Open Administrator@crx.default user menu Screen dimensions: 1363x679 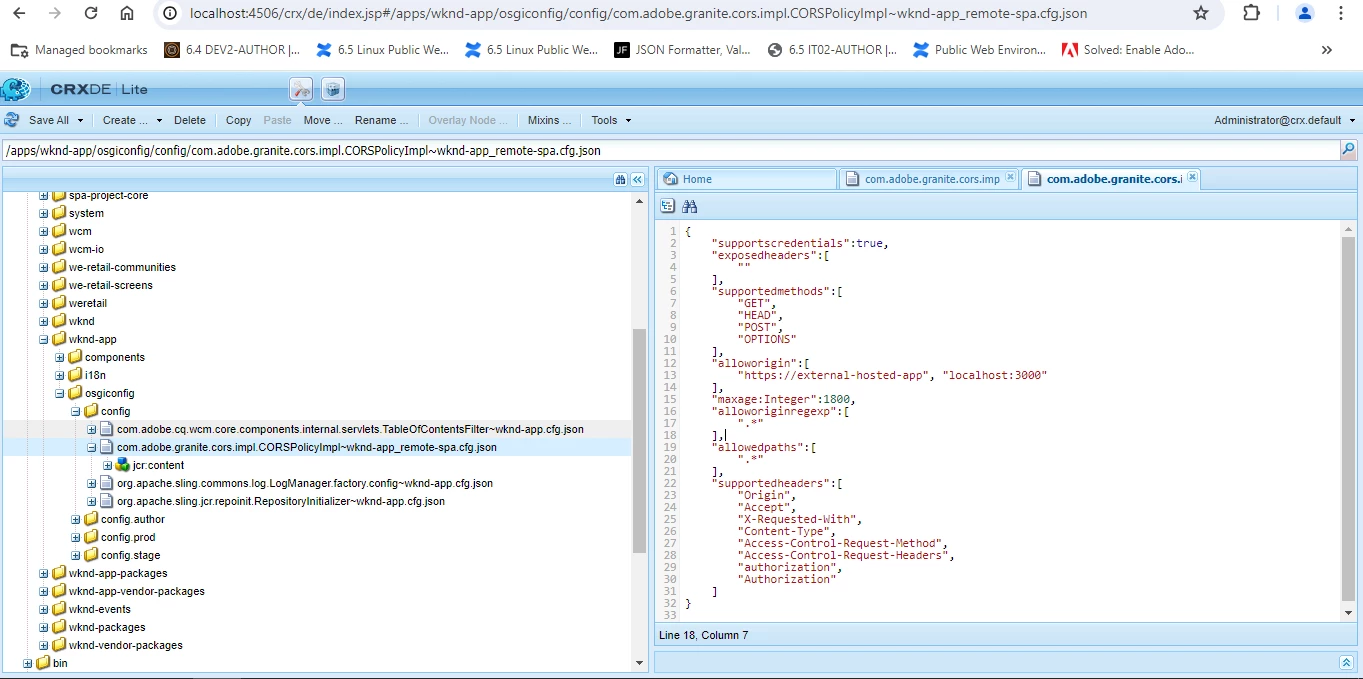[x=1284, y=120]
